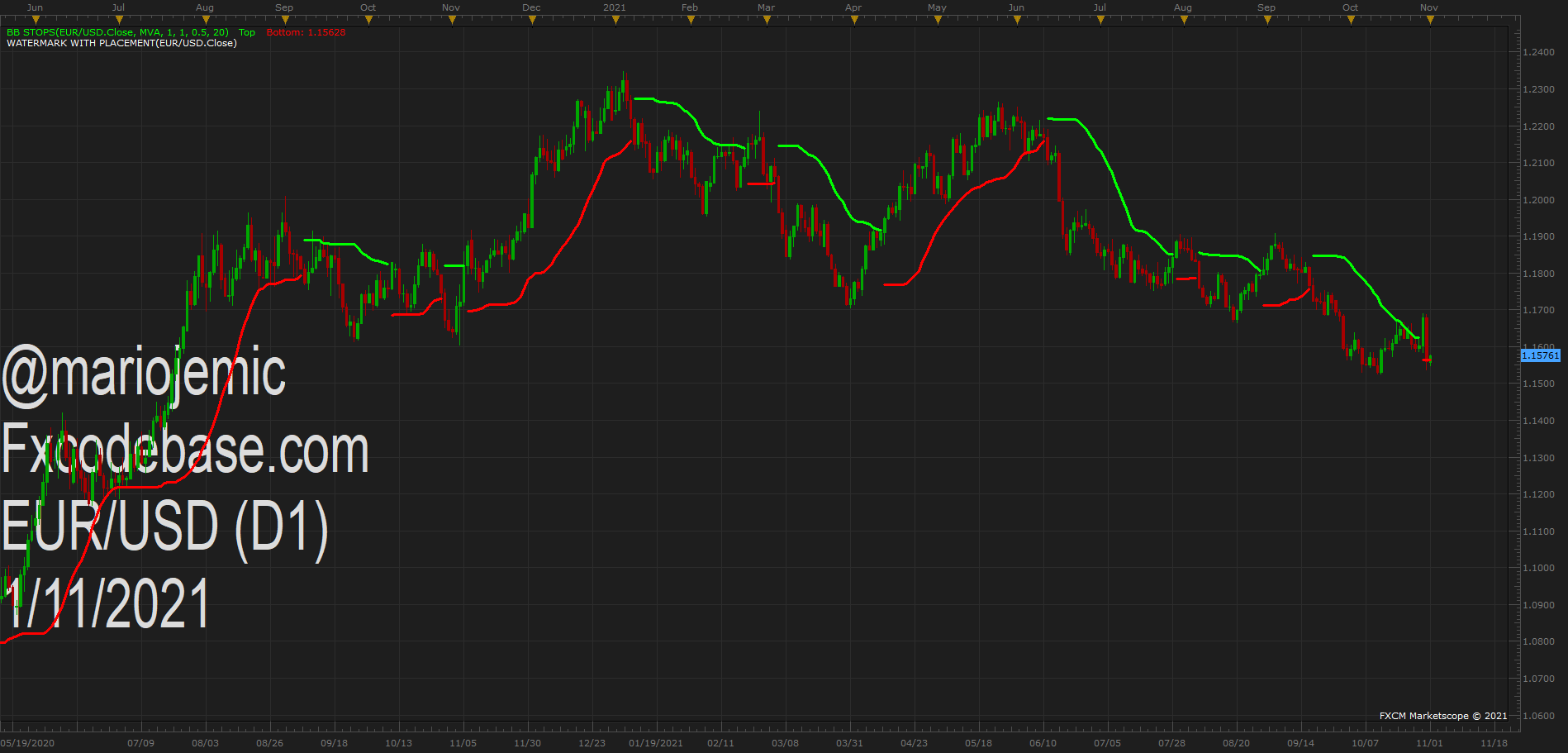Click the 1.1700 price axis label
The height and width of the screenshot is (753, 1568).
point(1538,310)
